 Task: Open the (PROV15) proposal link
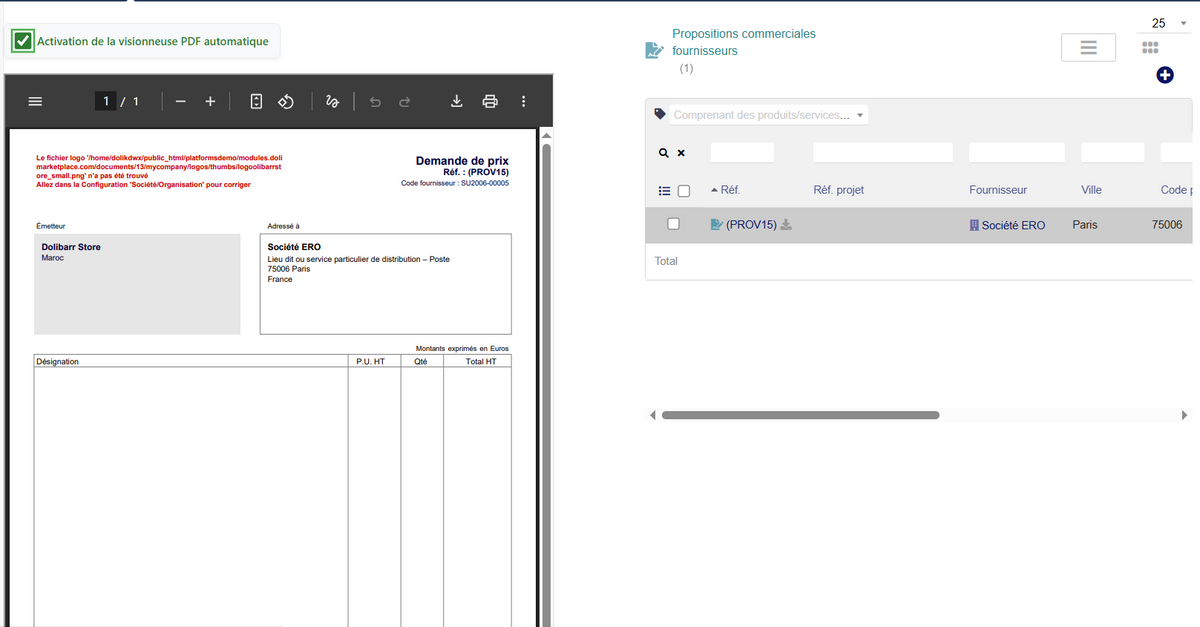coord(750,225)
